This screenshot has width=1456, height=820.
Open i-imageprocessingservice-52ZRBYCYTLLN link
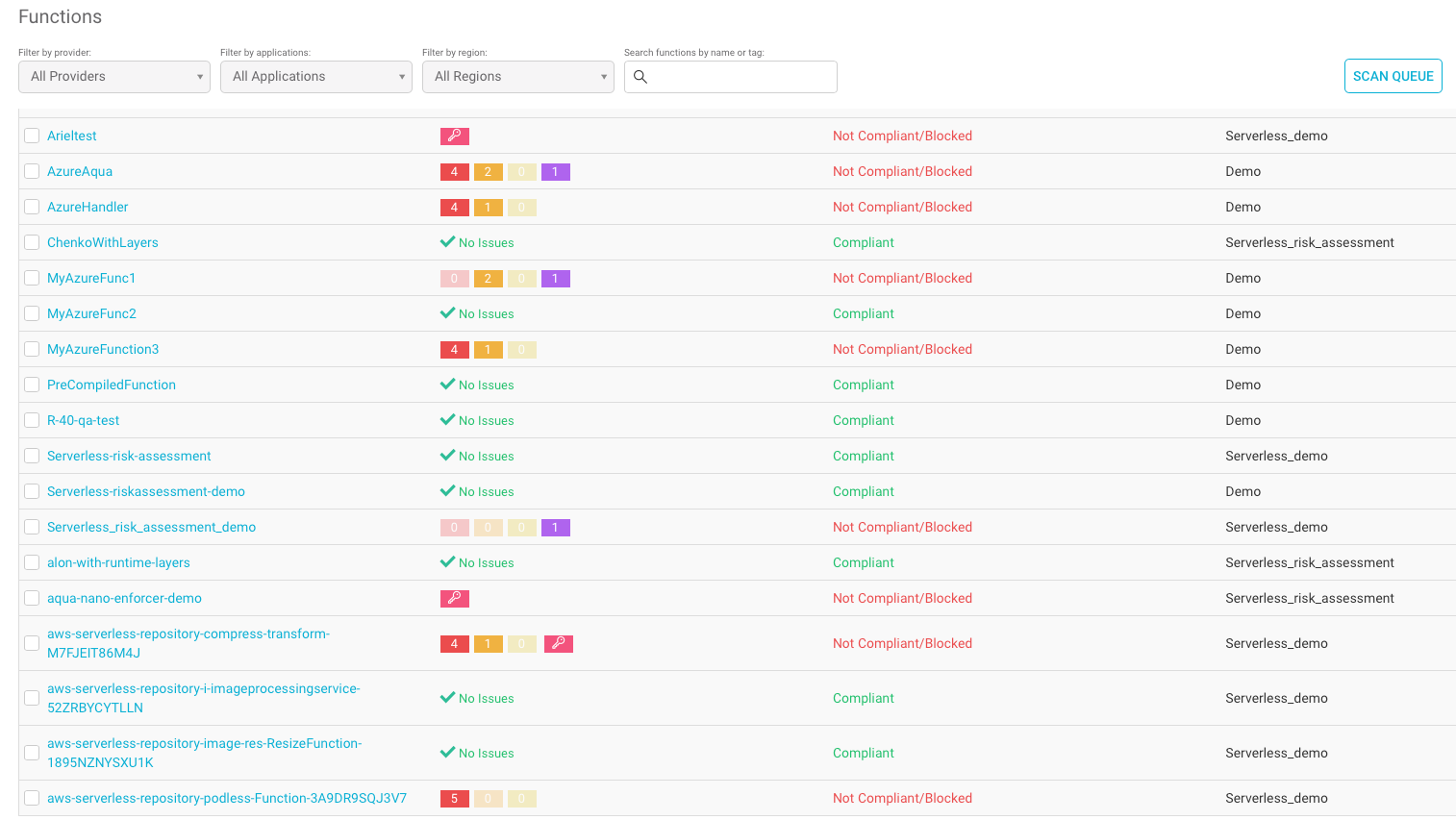tap(204, 698)
